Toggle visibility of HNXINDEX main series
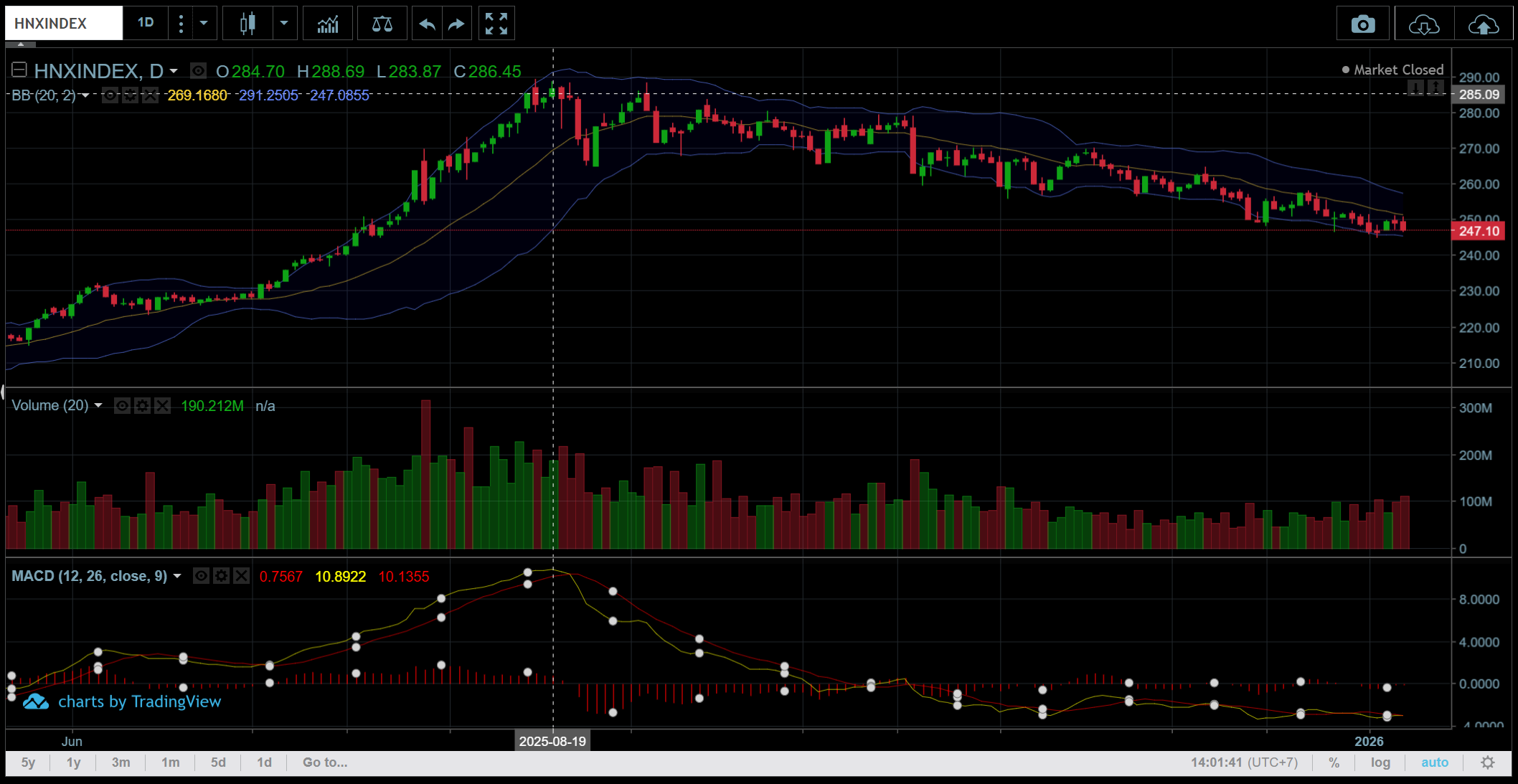Screen dimensions: 1518x784 pos(199,71)
